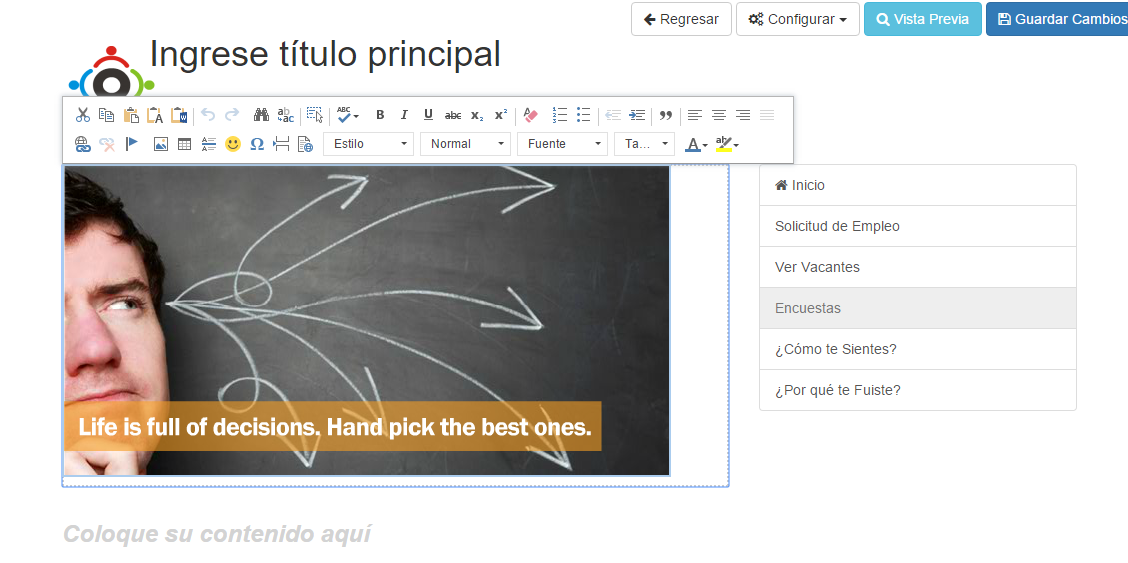Insert a table from the toolbar
1128x563 pixels.
(184, 144)
